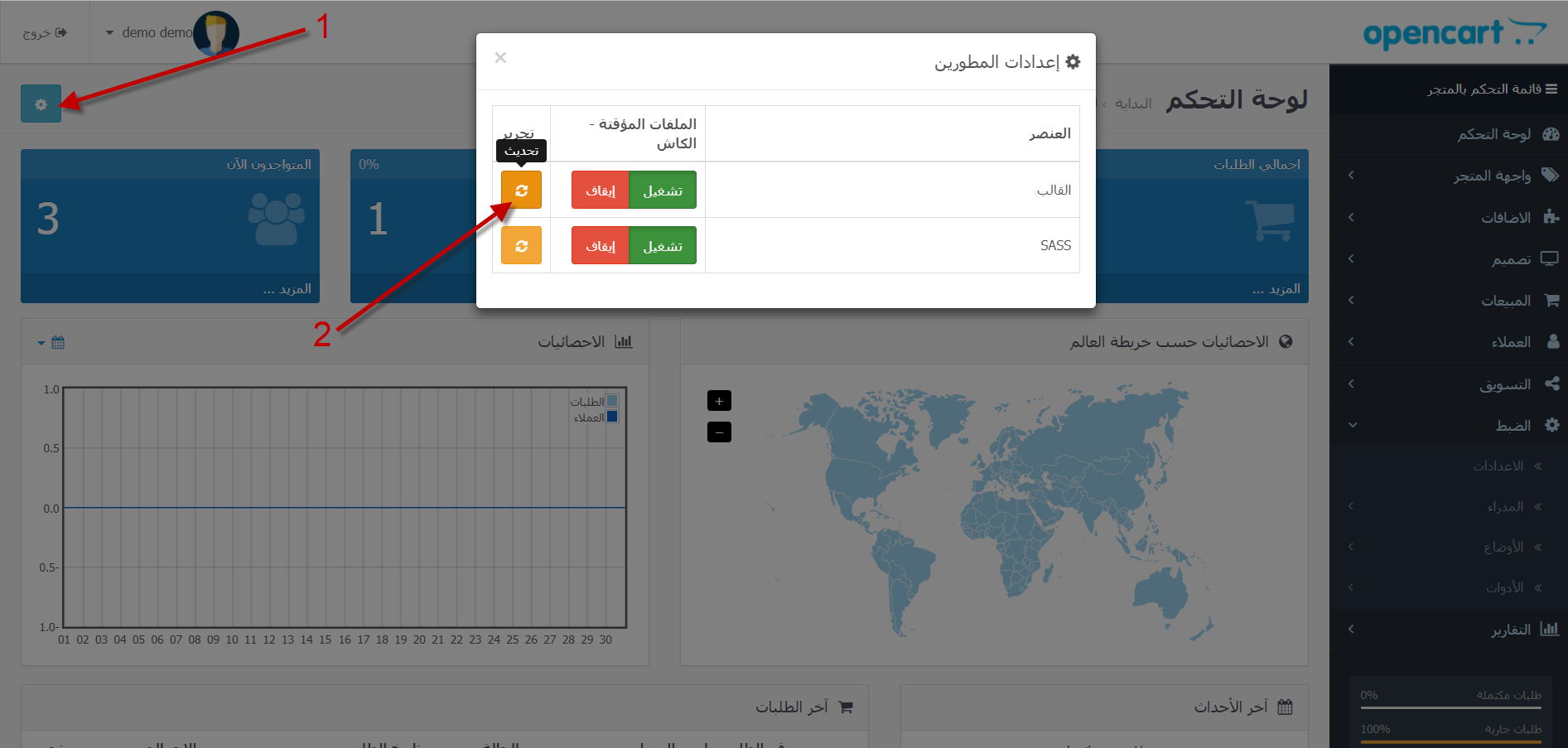Click the opencart logo
The width and height of the screenshot is (1568, 748).
tap(1455, 33)
